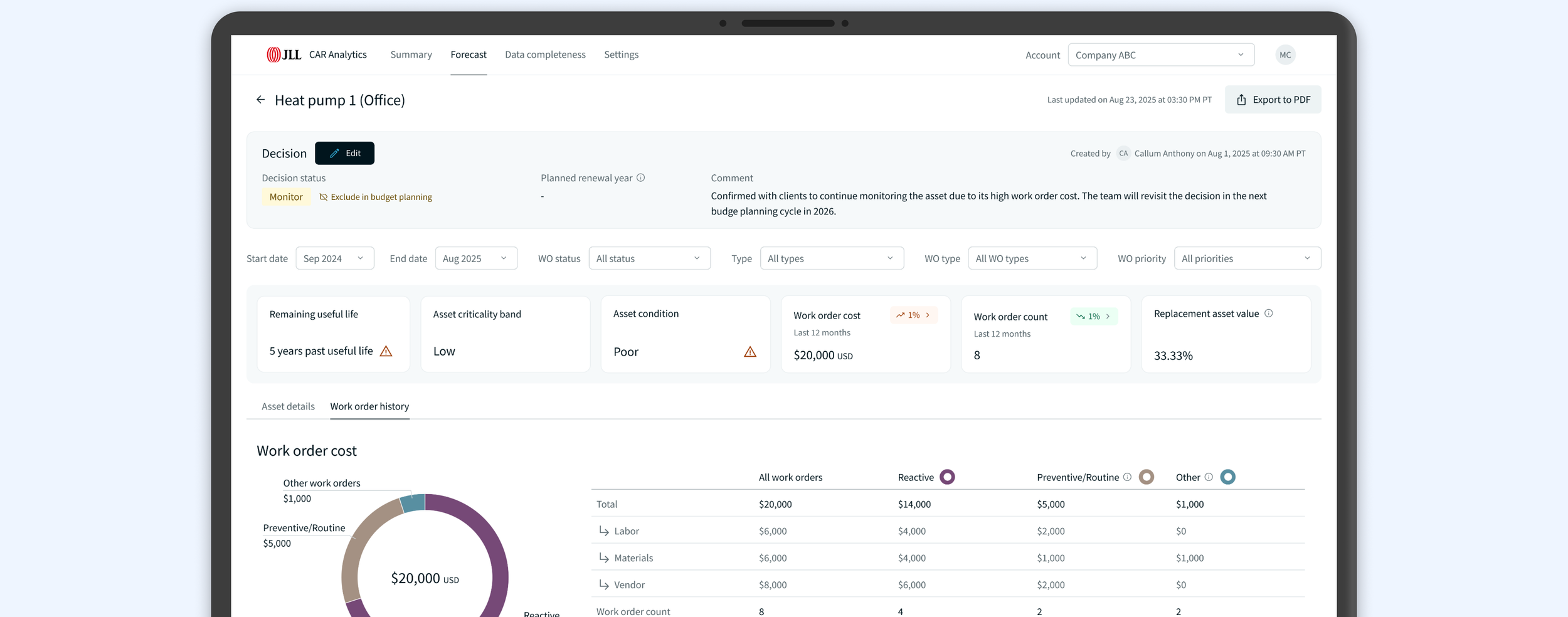
Task: Click the Heat pump 1 (Office) title
Action: tap(340, 100)
